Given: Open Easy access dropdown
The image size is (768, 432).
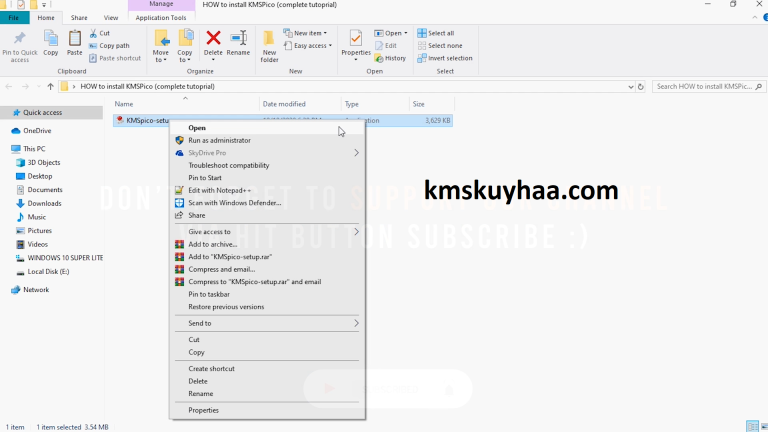Looking at the screenshot, I should coord(308,46).
